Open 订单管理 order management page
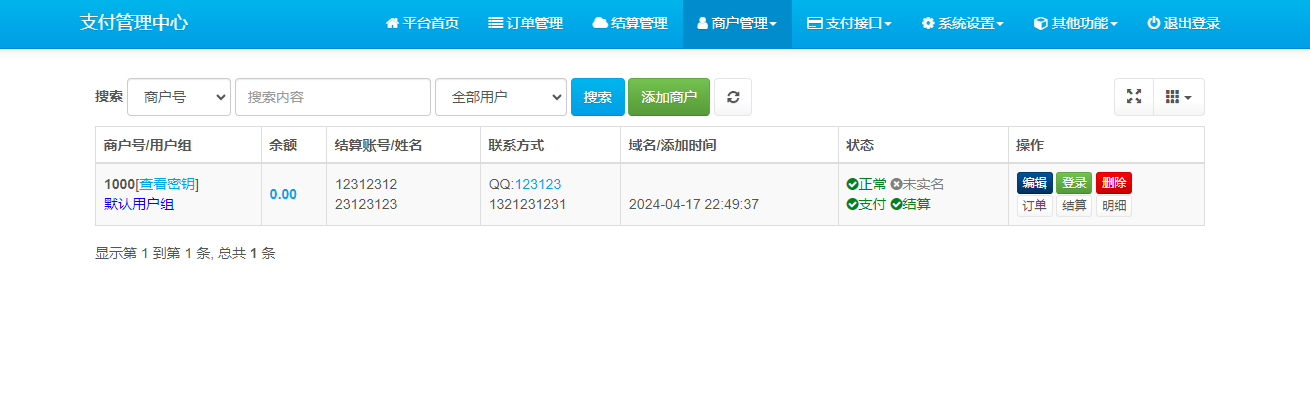The image size is (1310, 409). tap(525, 23)
